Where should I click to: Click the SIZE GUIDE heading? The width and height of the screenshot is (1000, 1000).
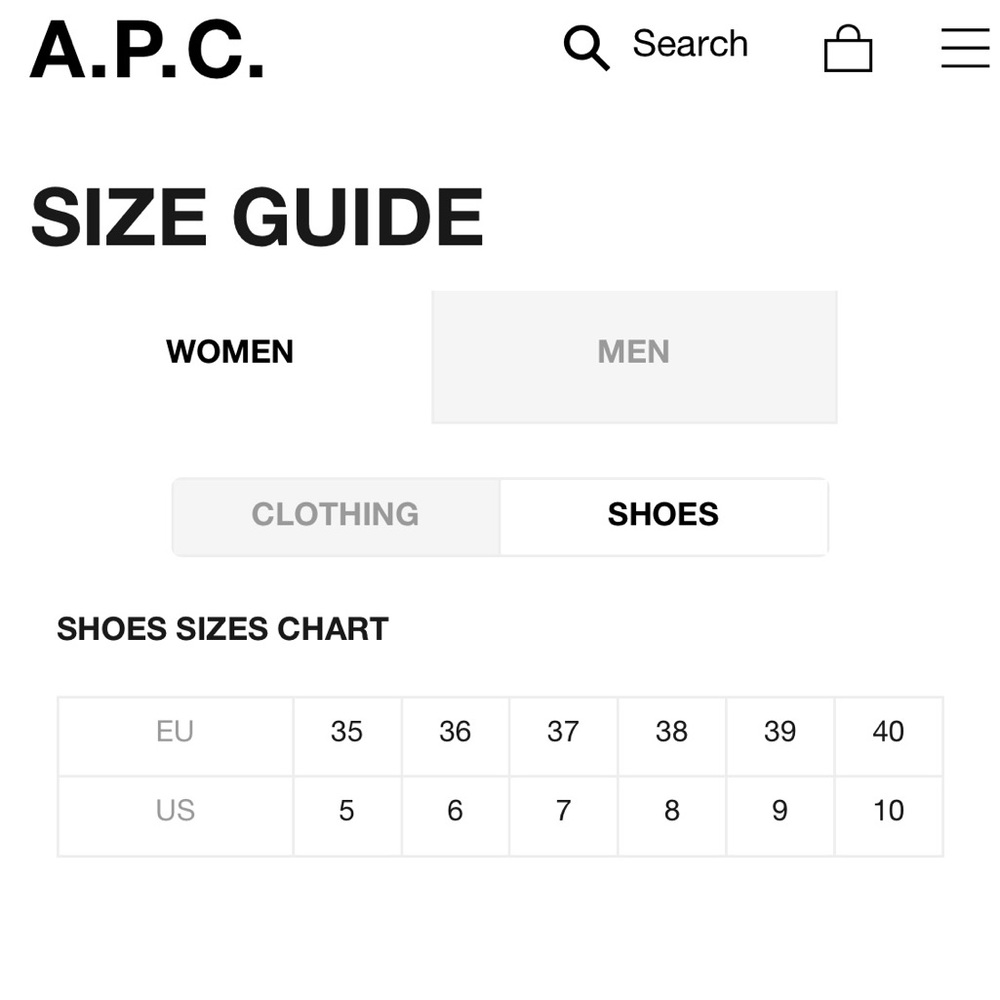[x=258, y=214]
